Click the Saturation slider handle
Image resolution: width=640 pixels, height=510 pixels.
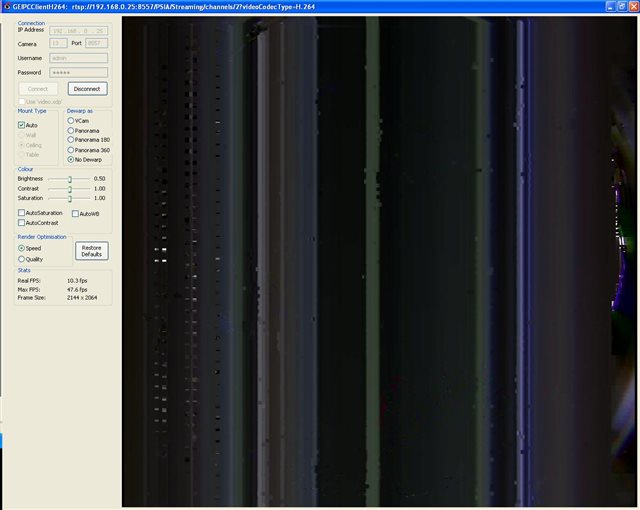(70, 199)
